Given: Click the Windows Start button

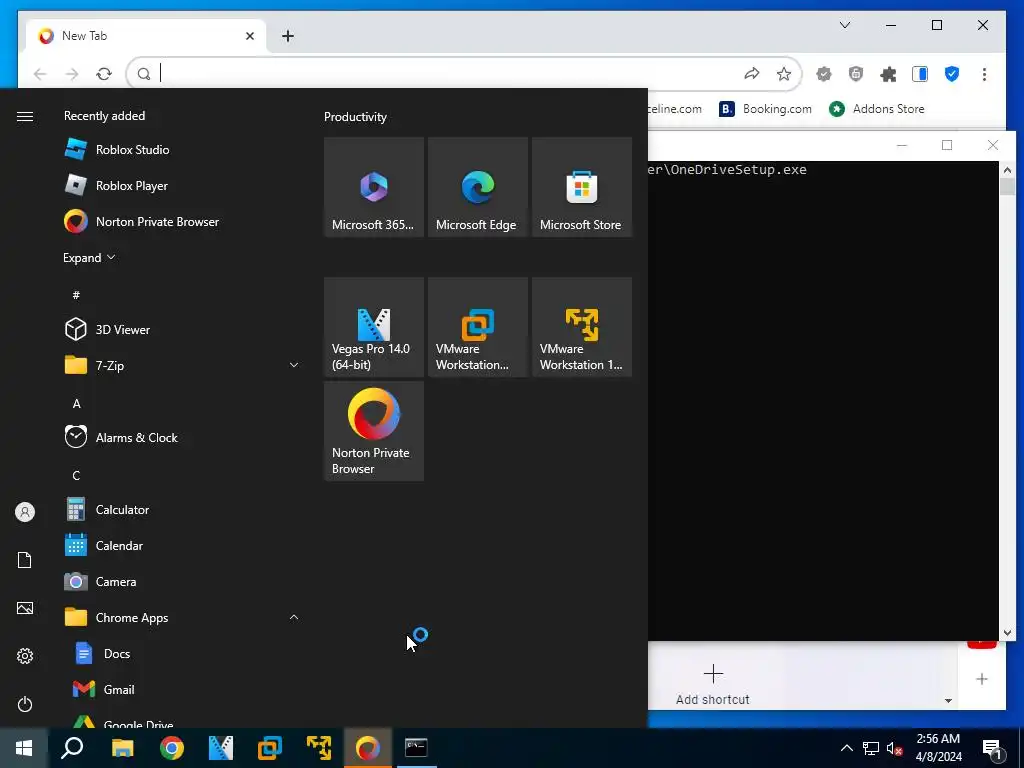Looking at the screenshot, I should 24,748.
